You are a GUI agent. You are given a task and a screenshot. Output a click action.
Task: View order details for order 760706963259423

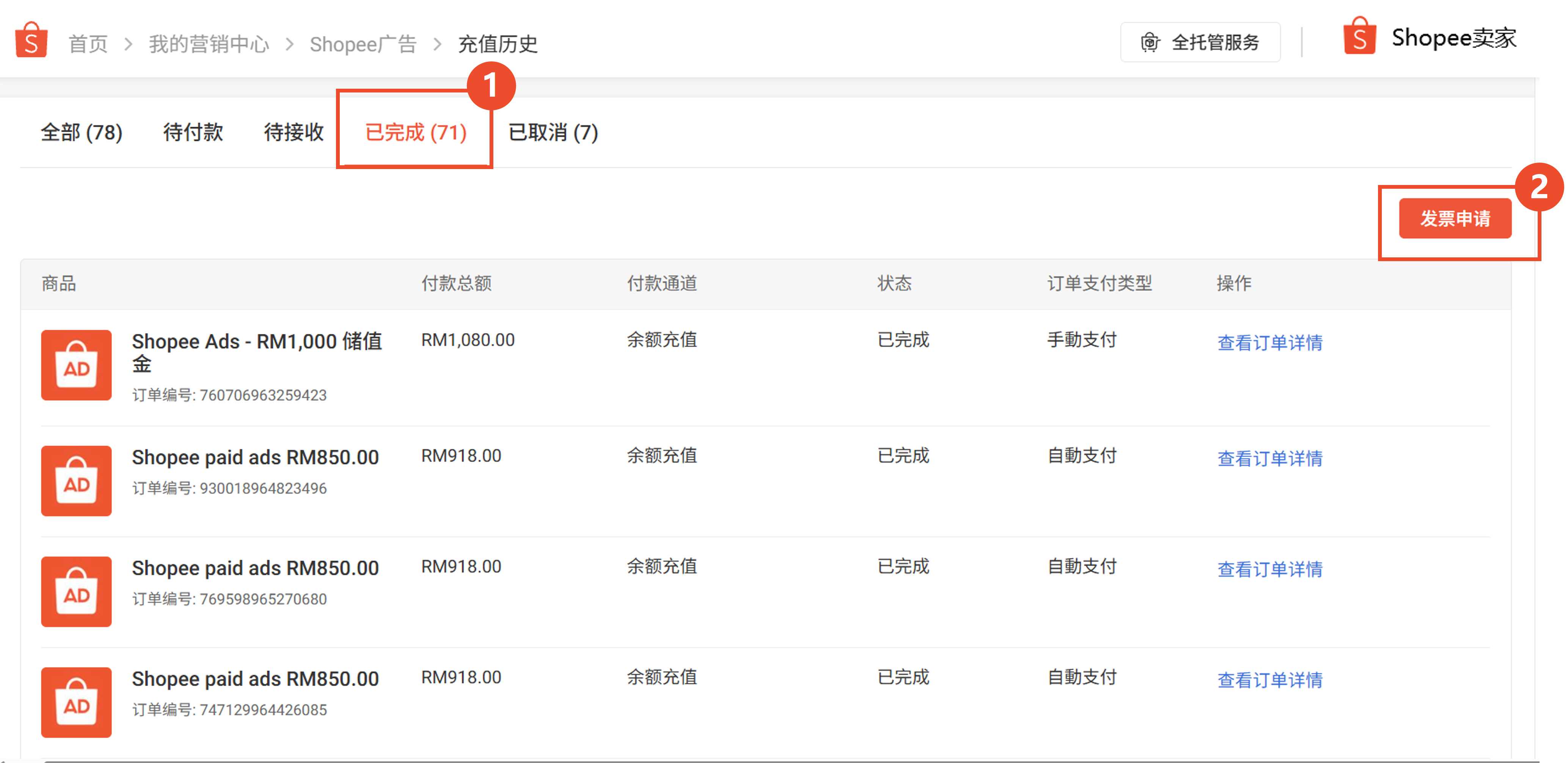(1270, 343)
